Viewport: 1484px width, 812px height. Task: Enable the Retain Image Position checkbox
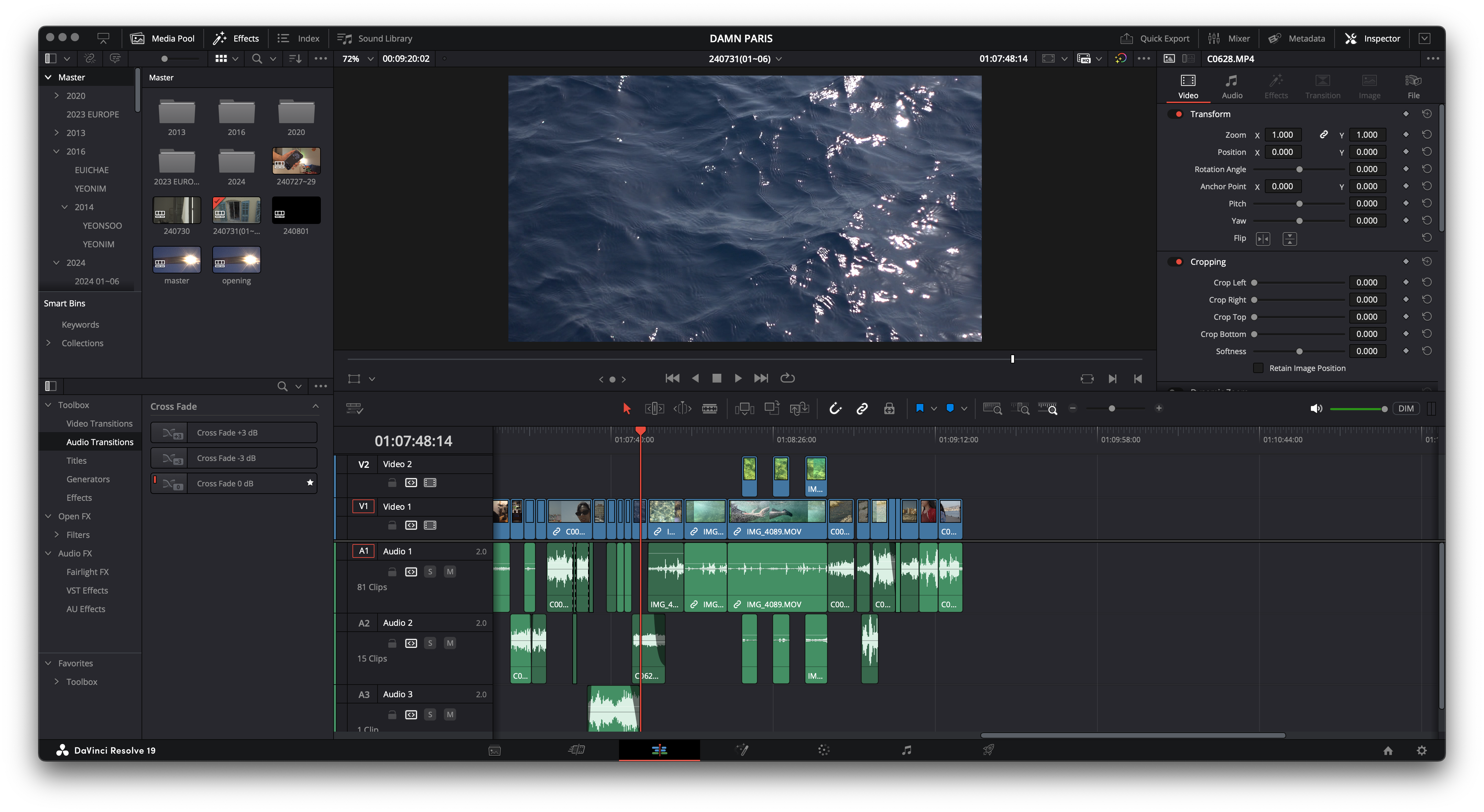coord(1258,368)
